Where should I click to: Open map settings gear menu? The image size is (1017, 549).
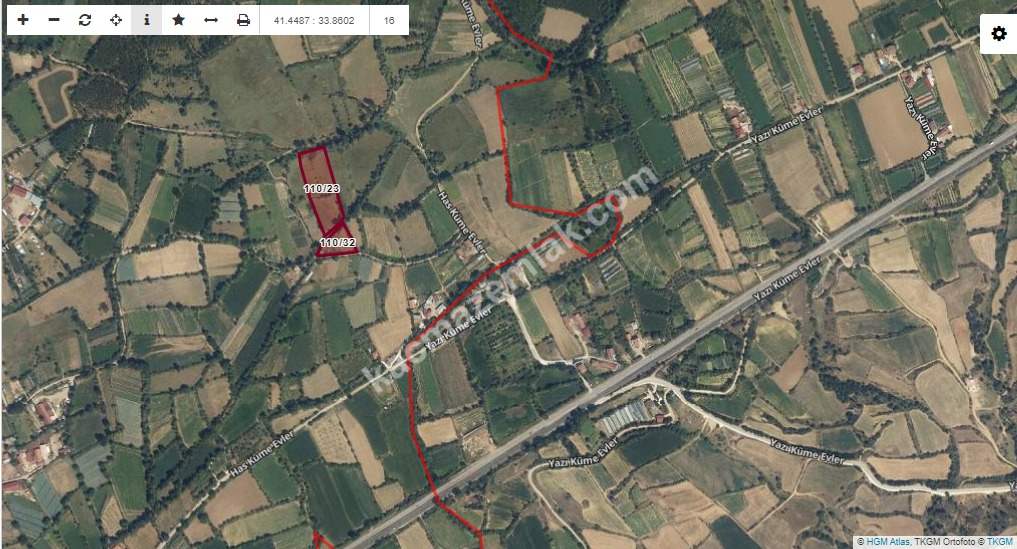coord(999,33)
